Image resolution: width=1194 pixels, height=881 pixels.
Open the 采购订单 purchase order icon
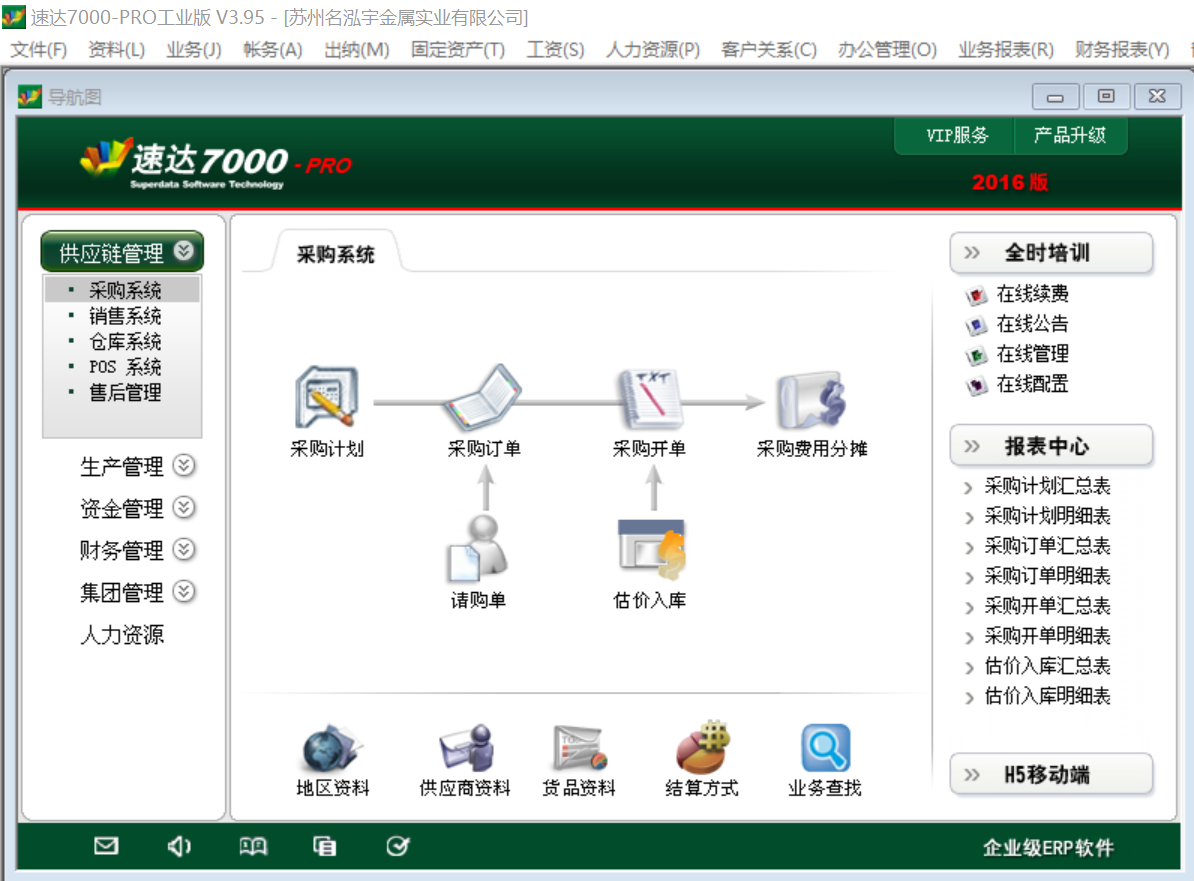(x=484, y=399)
